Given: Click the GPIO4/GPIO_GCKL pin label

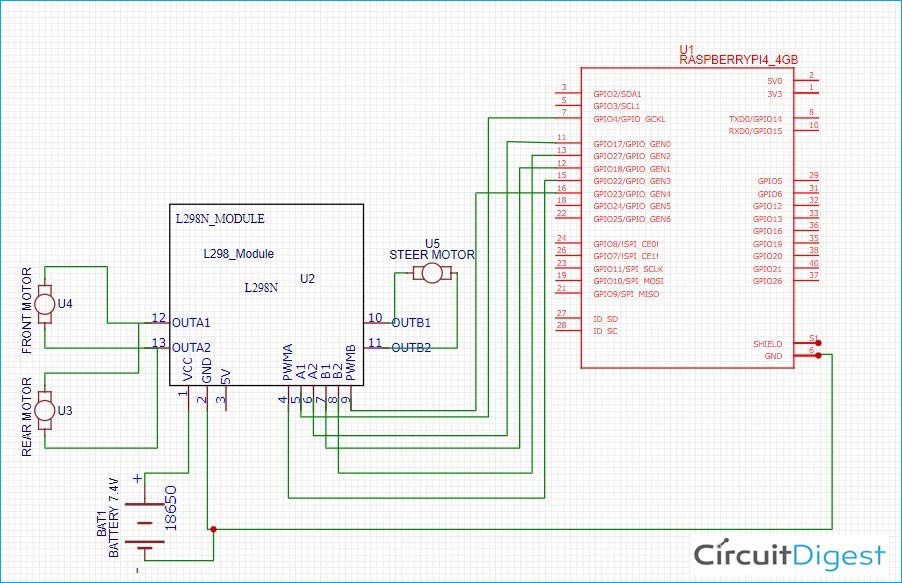Looking at the screenshot, I should click(629, 119).
